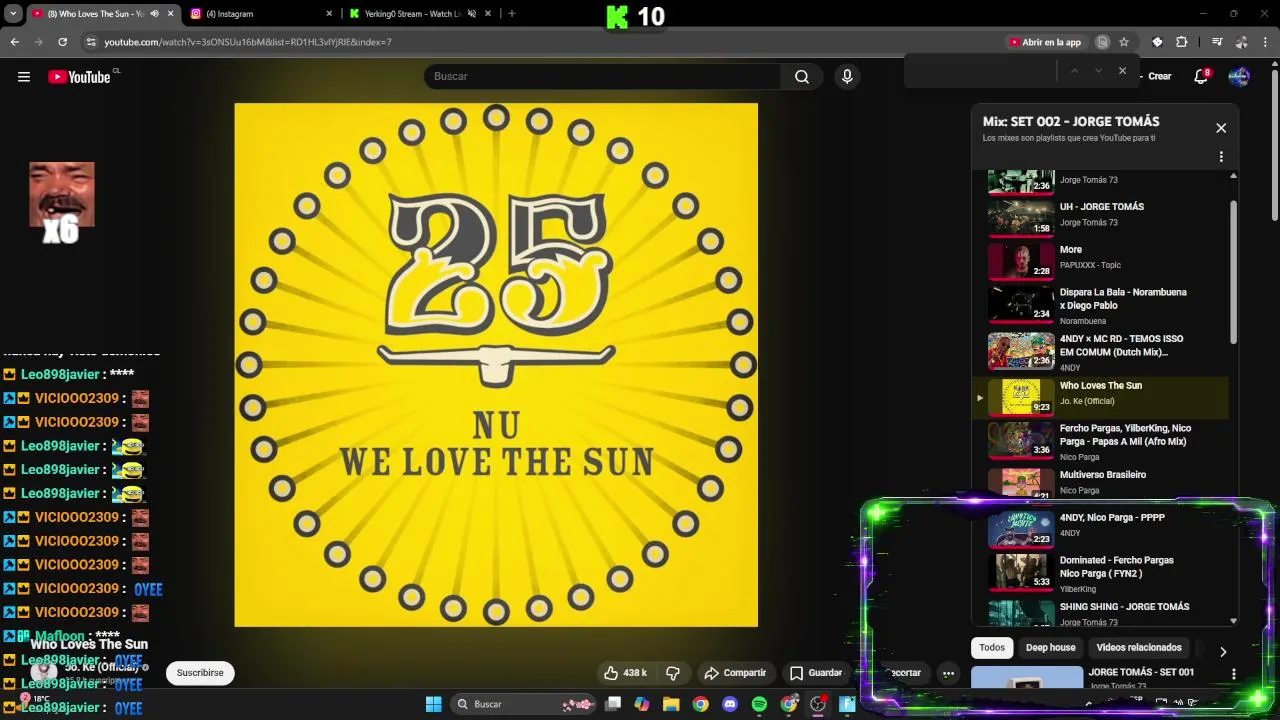Image resolution: width=1280 pixels, height=720 pixels.
Task: Open options for SET 001 recommendation
Action: coord(1234,674)
